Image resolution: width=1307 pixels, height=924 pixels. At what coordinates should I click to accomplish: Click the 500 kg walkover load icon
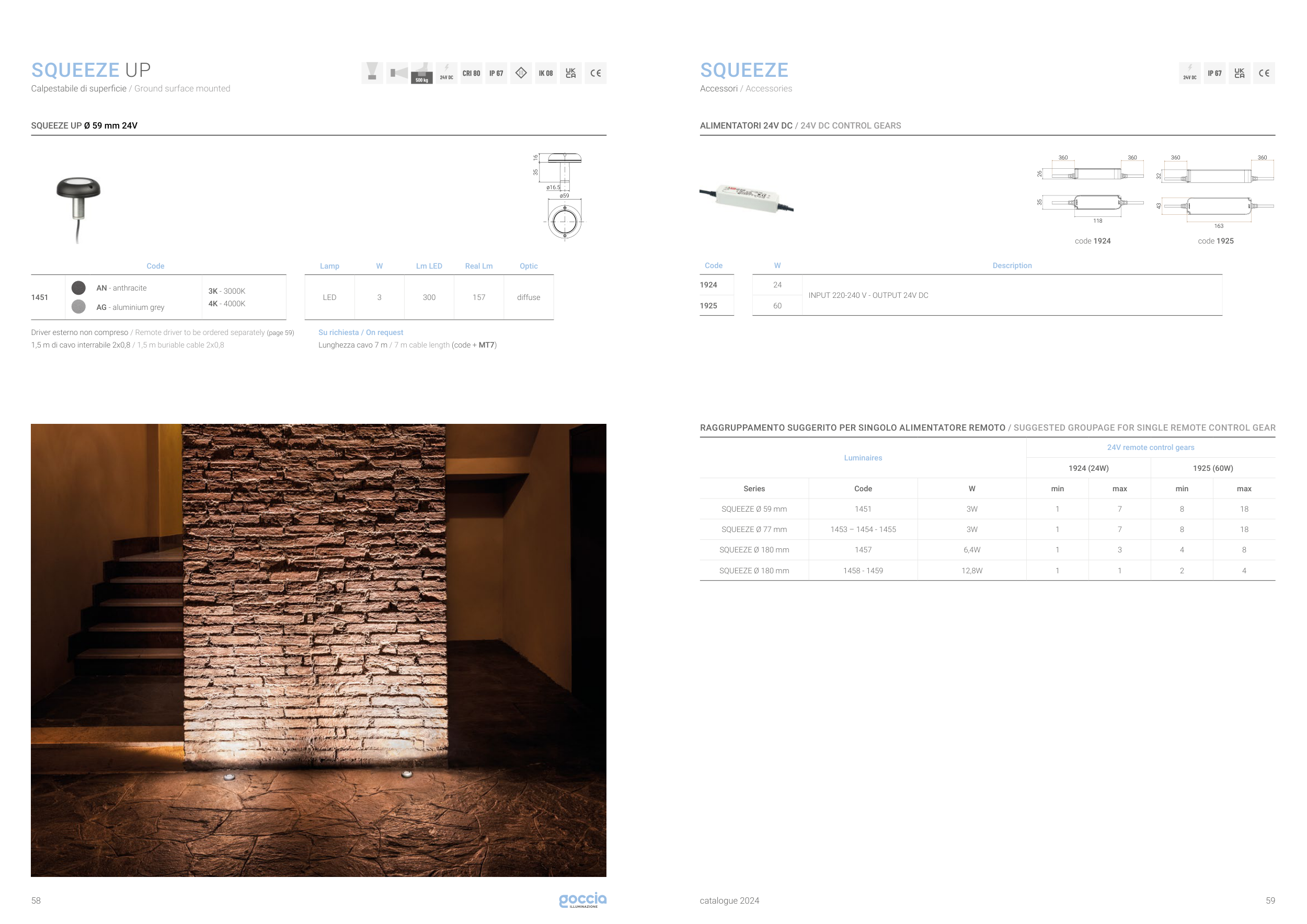(x=422, y=73)
